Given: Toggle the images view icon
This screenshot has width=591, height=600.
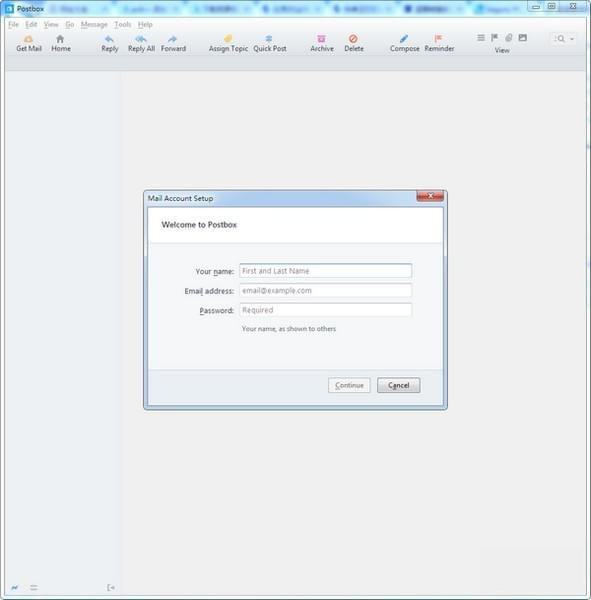Looking at the screenshot, I should [x=522, y=38].
